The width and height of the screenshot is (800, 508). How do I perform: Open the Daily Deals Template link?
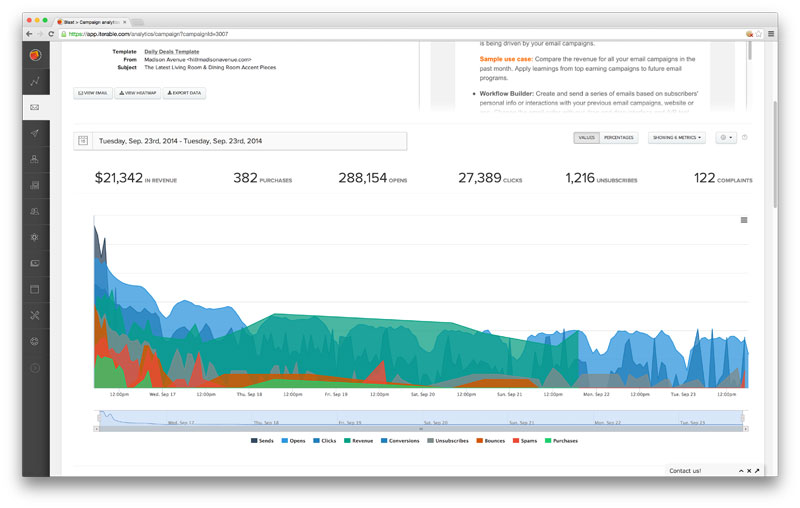click(172, 51)
